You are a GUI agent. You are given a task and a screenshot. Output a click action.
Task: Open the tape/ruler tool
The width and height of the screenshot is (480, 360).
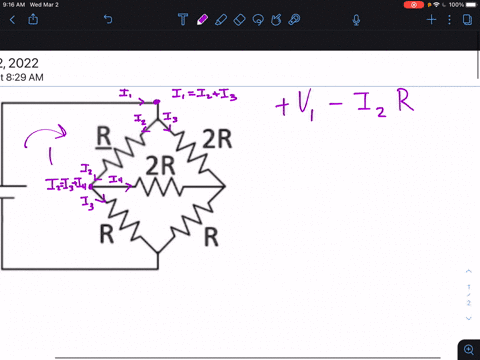(294, 20)
